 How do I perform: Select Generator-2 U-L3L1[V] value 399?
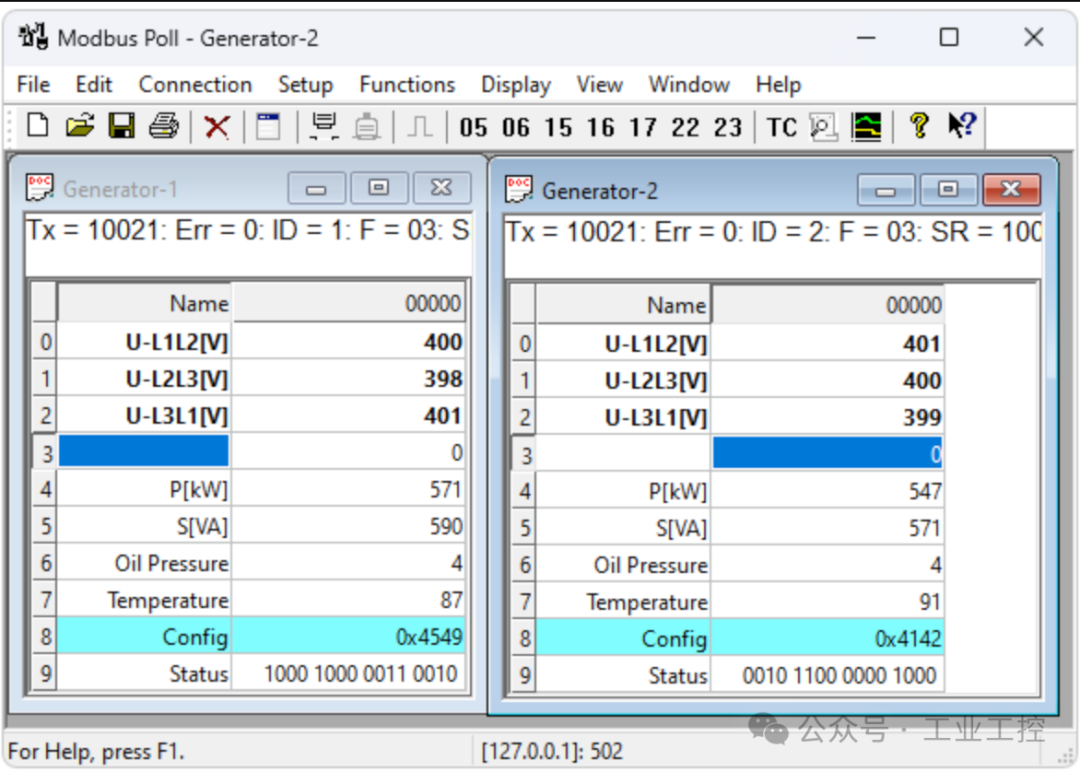pos(828,417)
